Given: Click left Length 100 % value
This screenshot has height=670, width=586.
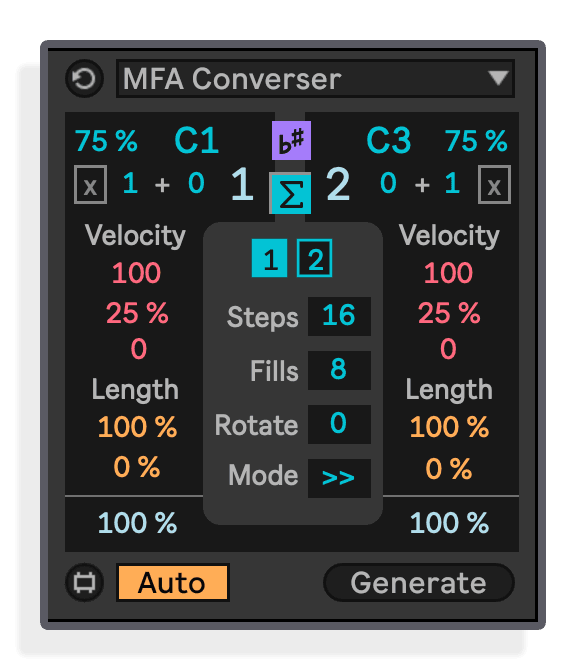Looking at the screenshot, I should pyautogui.click(x=137, y=426).
